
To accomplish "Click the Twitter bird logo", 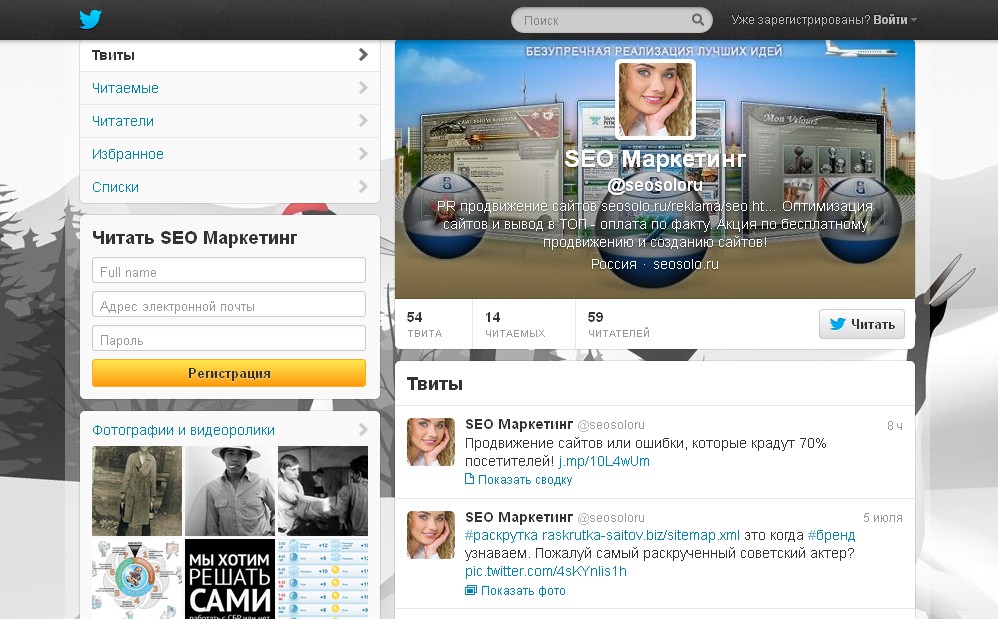I will pos(90,19).
